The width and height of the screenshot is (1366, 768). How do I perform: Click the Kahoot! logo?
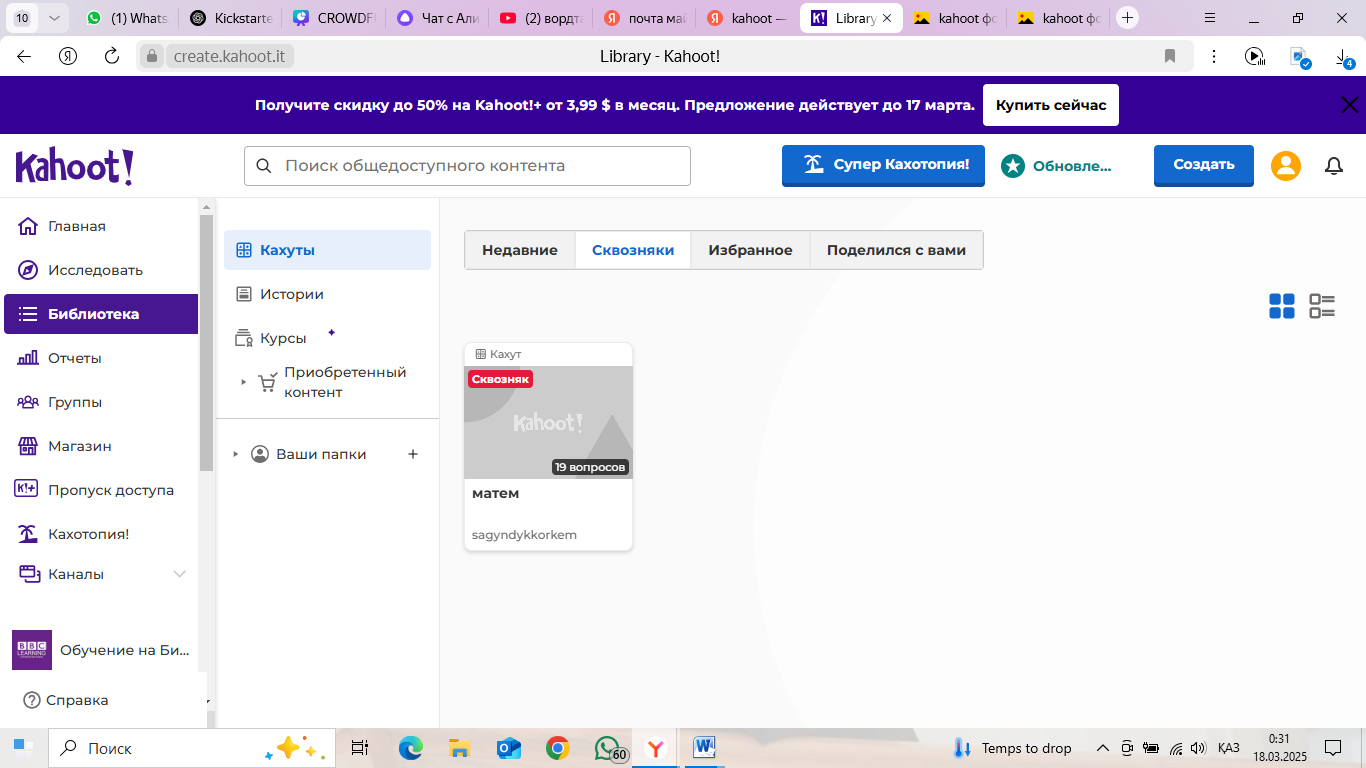pyautogui.click(x=75, y=167)
